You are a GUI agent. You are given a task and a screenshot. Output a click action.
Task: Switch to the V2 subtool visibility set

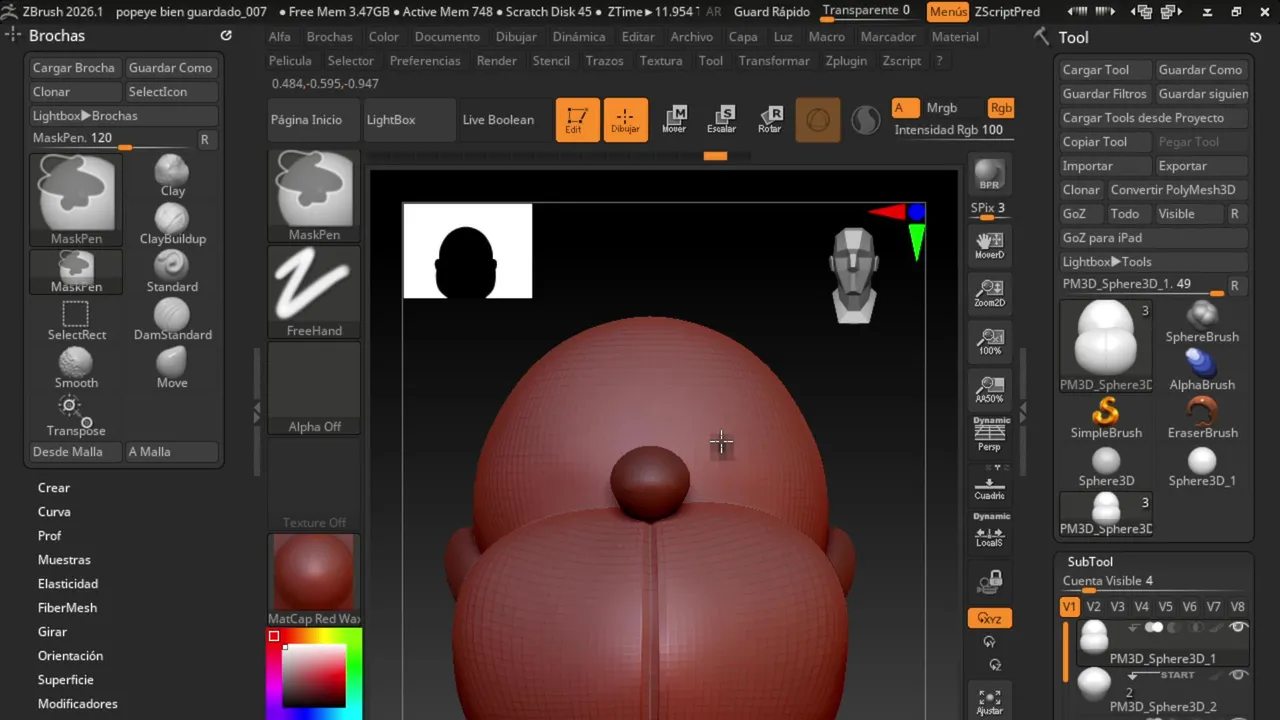click(1094, 607)
